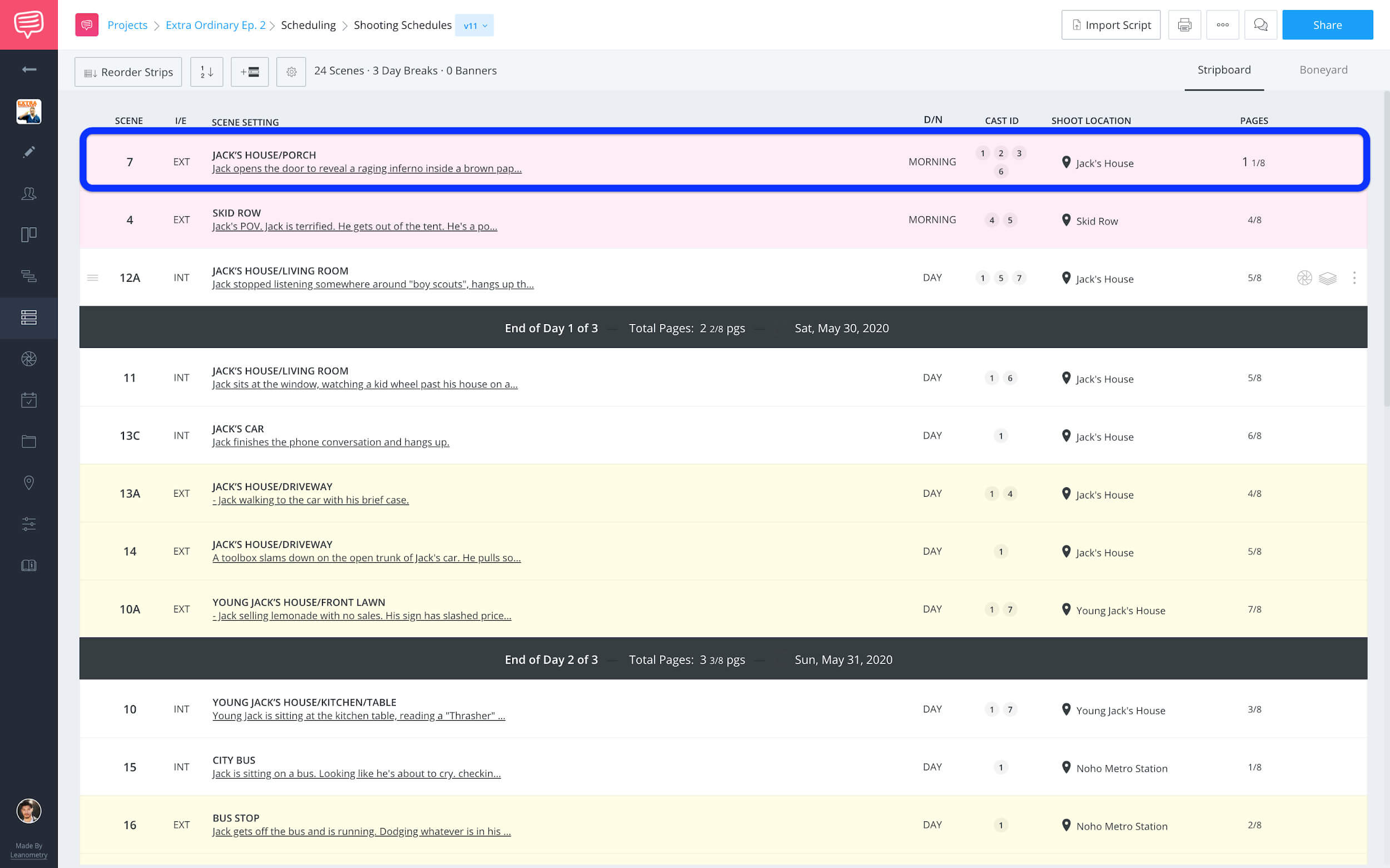Open the book info sidebar icon
The height and width of the screenshot is (868, 1390).
(x=29, y=566)
